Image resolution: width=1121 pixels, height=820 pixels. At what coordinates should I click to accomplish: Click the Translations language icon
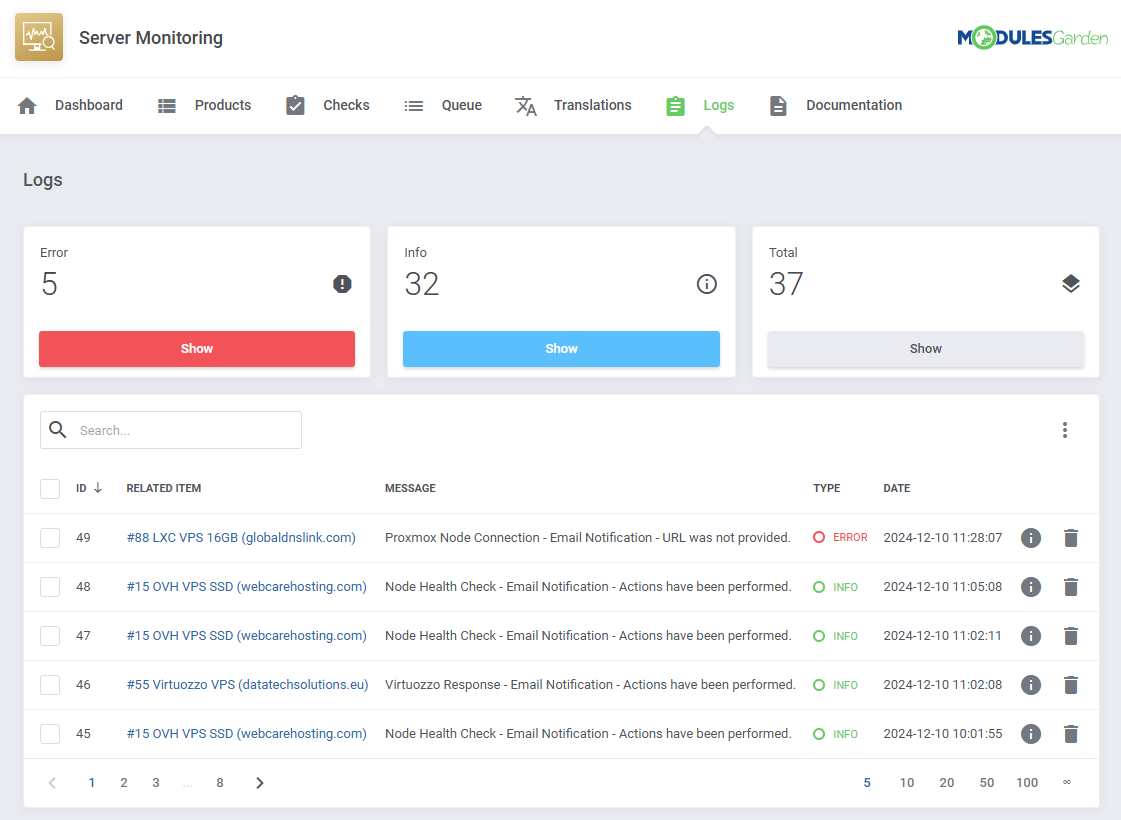(525, 106)
